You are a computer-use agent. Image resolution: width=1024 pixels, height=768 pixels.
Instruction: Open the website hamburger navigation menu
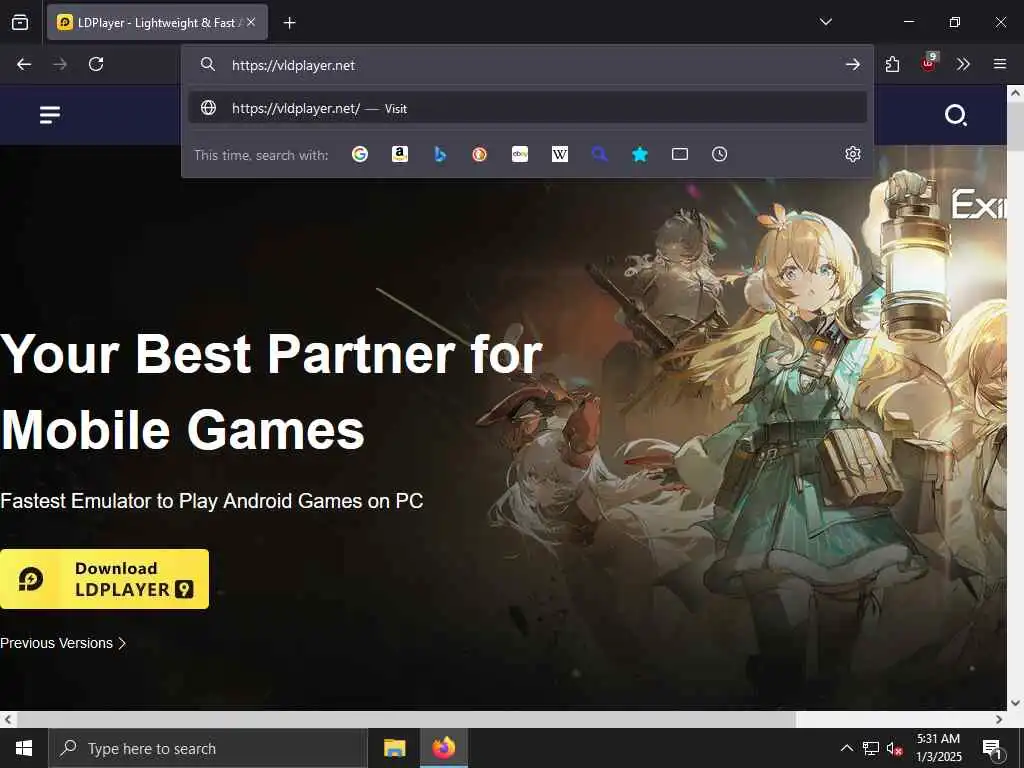point(50,115)
